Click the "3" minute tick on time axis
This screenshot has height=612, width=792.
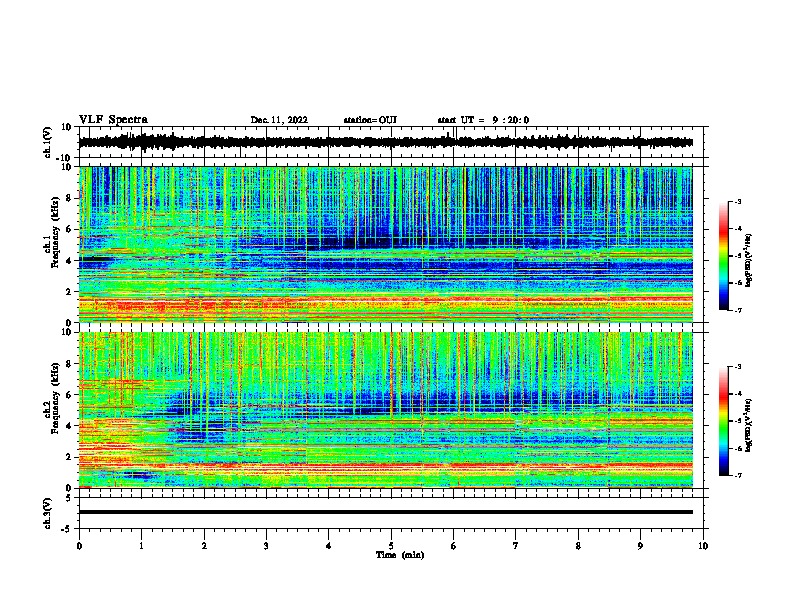pos(266,546)
